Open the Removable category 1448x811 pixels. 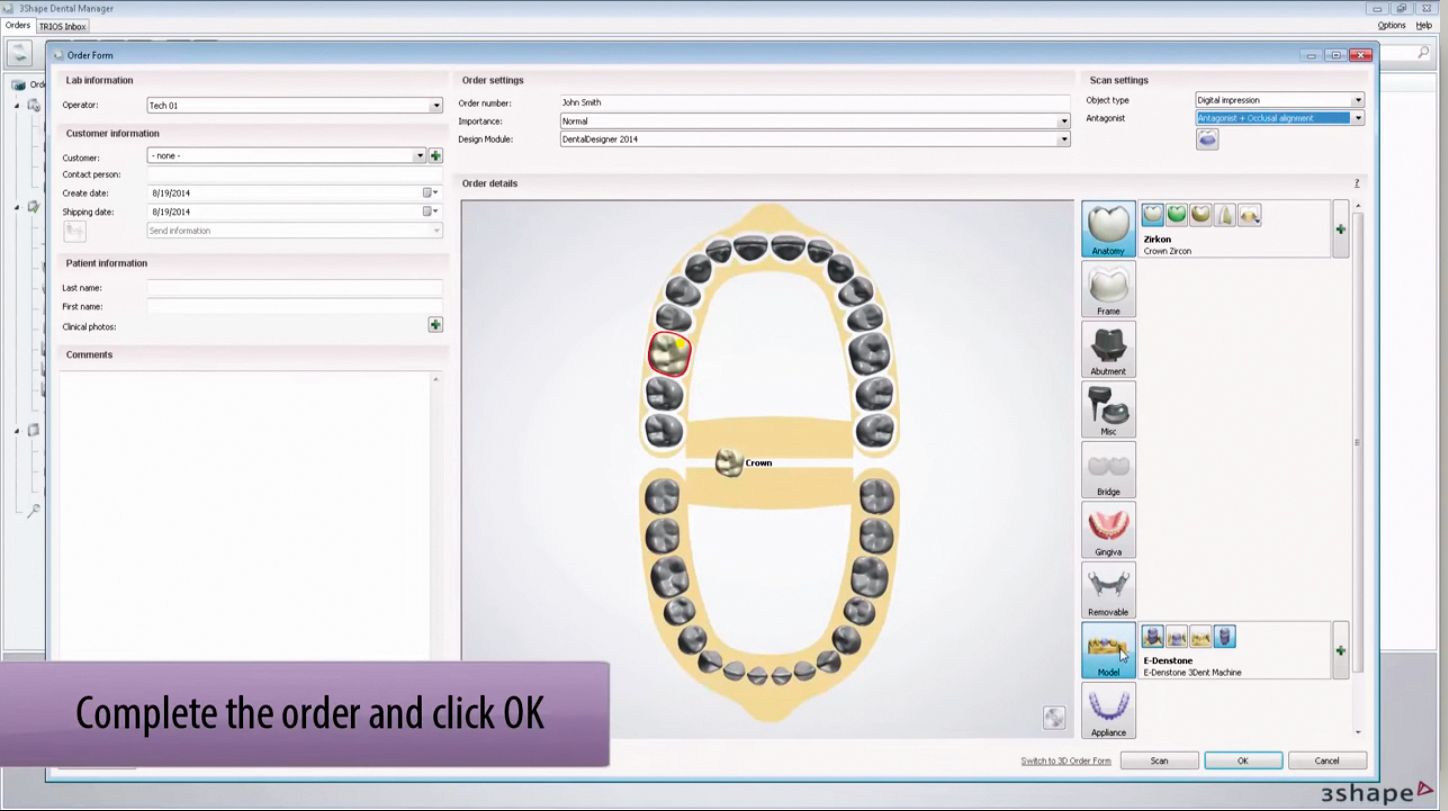coord(1108,590)
